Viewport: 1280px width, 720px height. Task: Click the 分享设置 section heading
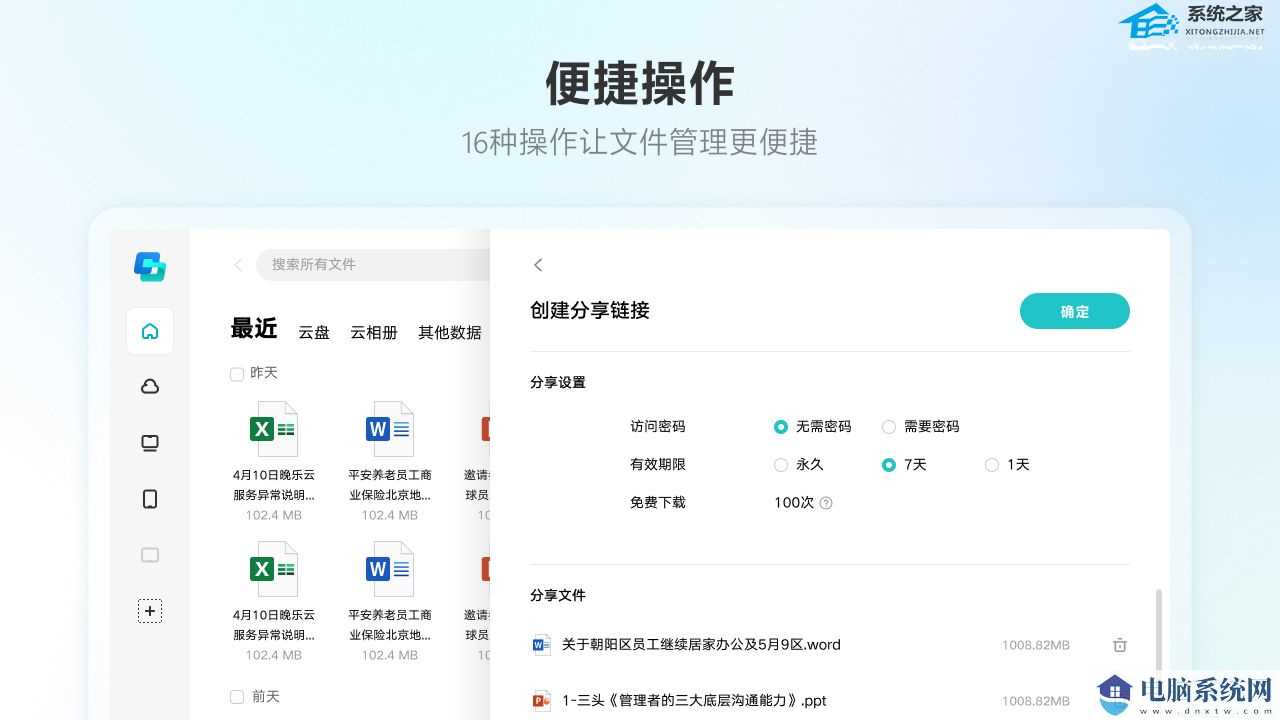pos(558,383)
